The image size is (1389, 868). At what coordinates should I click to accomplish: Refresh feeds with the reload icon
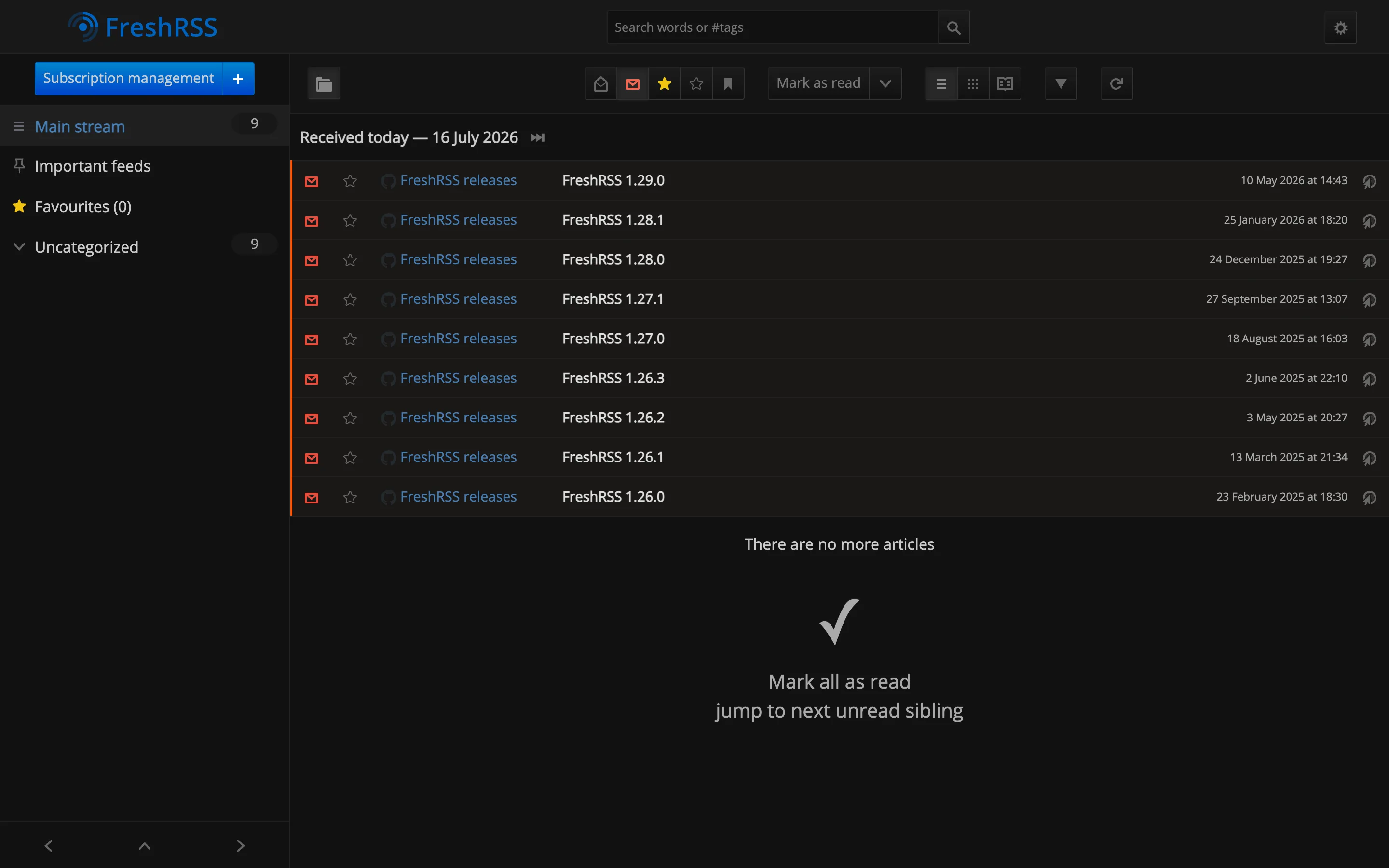coord(1117,84)
